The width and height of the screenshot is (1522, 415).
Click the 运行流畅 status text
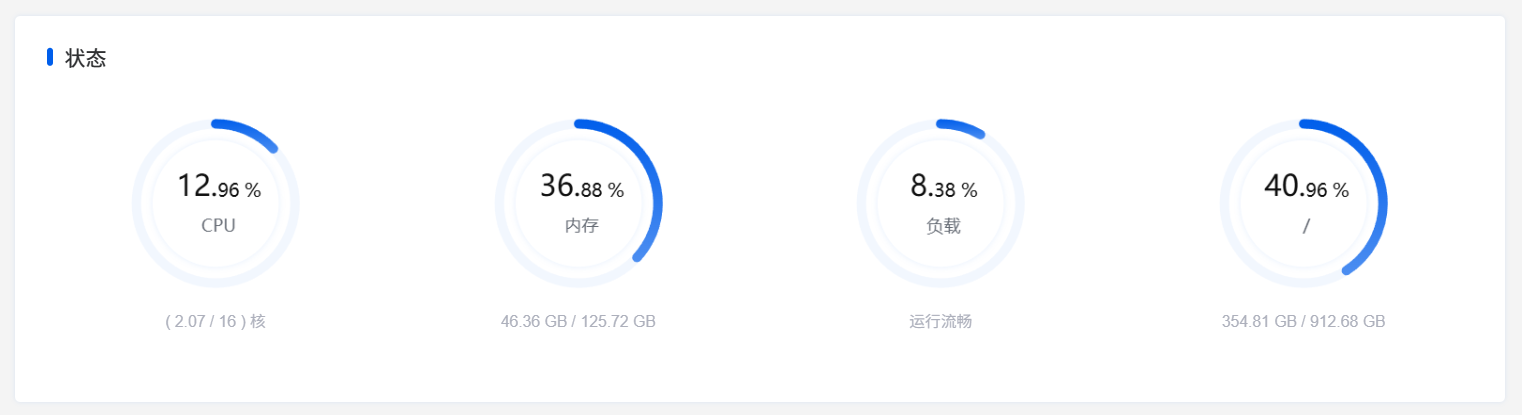click(x=941, y=322)
